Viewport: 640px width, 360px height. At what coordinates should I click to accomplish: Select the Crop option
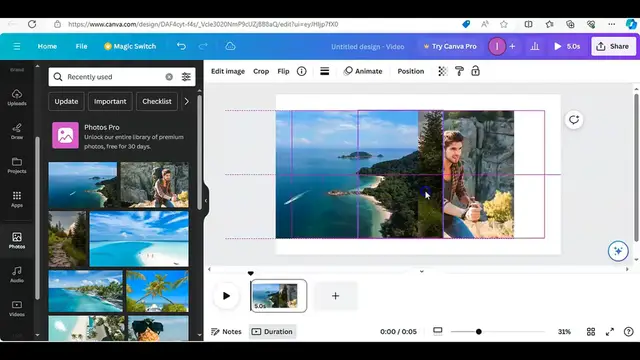[x=261, y=71]
